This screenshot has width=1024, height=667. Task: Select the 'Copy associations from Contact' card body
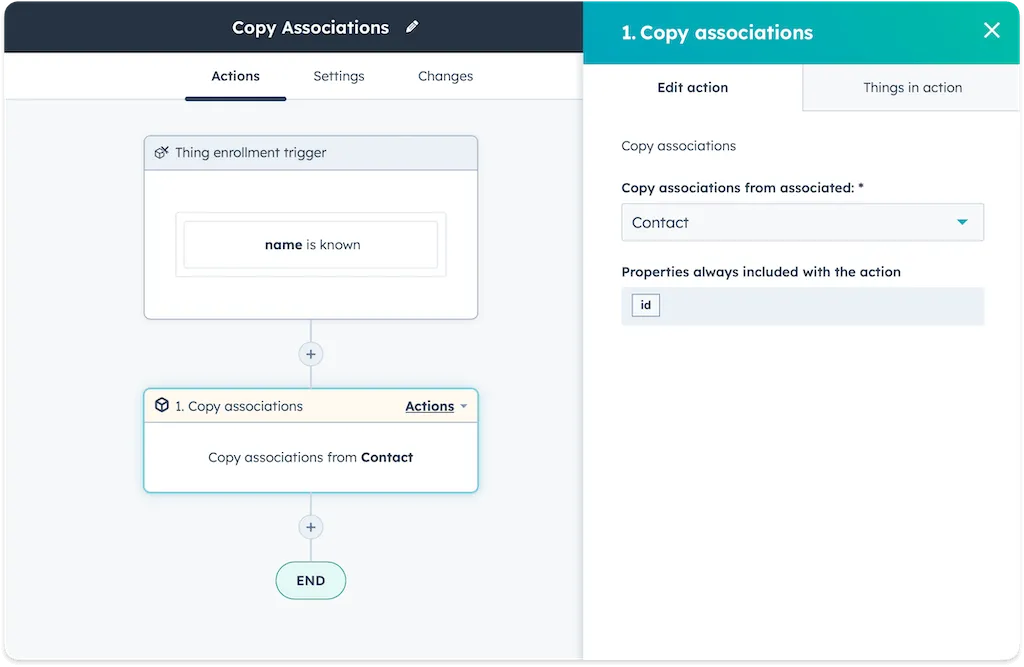(x=311, y=458)
